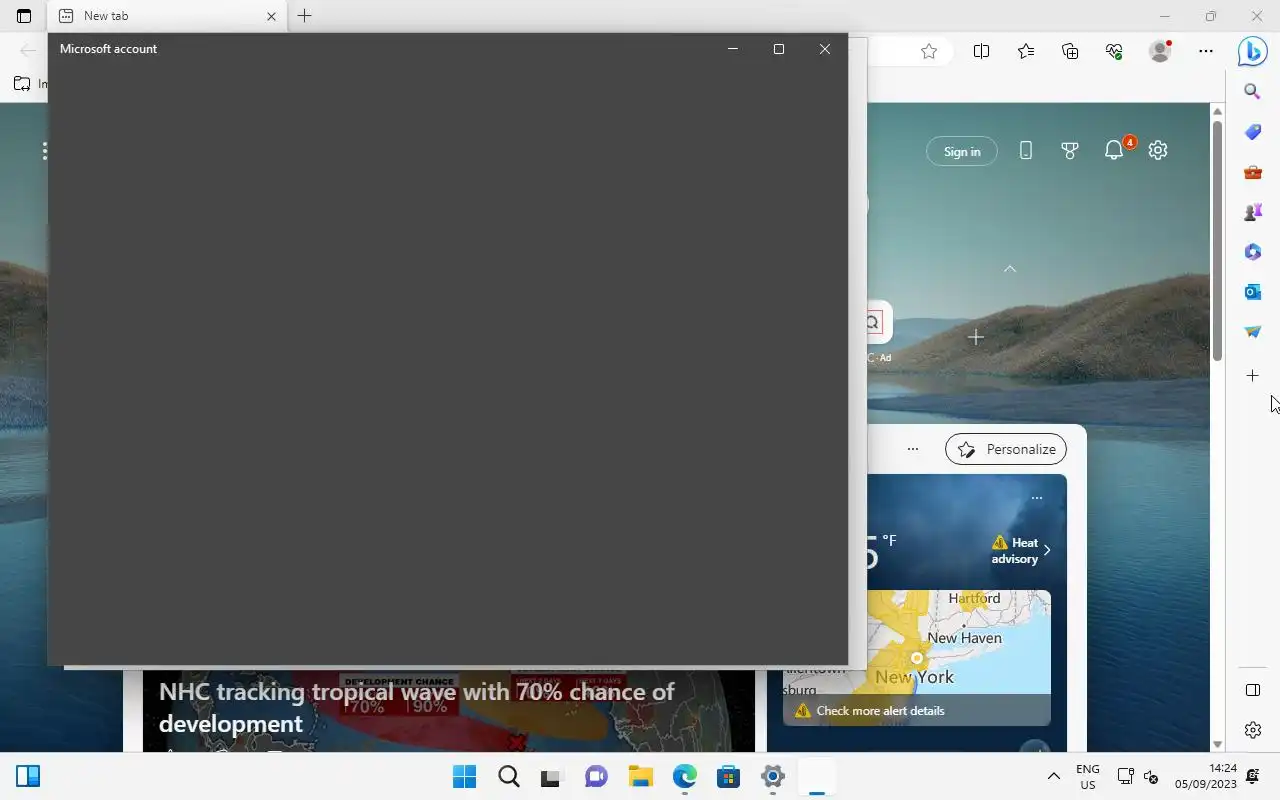Open Windows Widgets in taskbar
This screenshot has width=1280, height=800.
pos(28,776)
